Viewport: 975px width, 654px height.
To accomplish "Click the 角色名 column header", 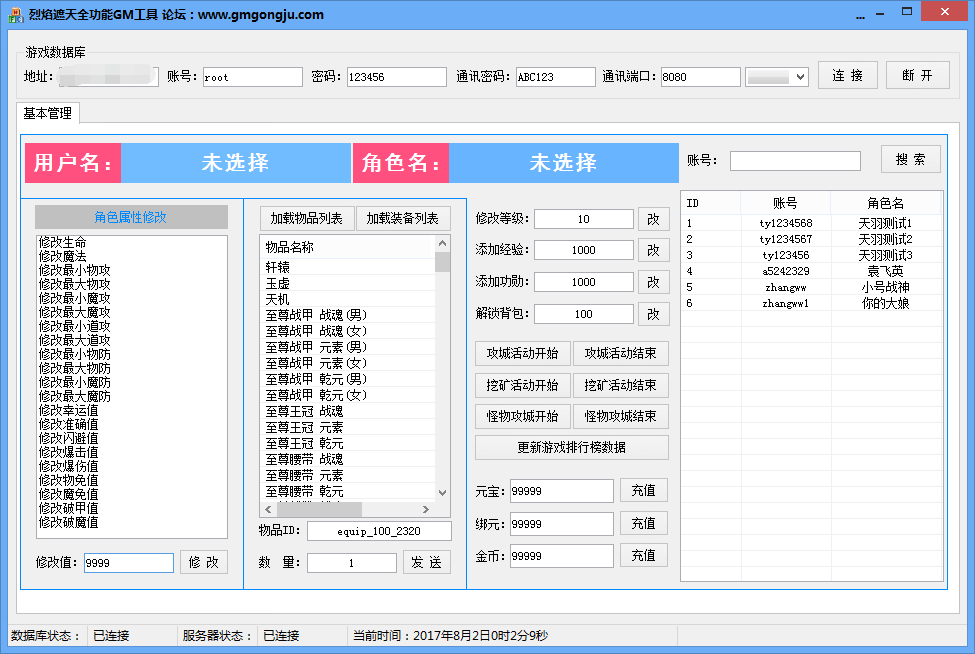I will [885, 203].
